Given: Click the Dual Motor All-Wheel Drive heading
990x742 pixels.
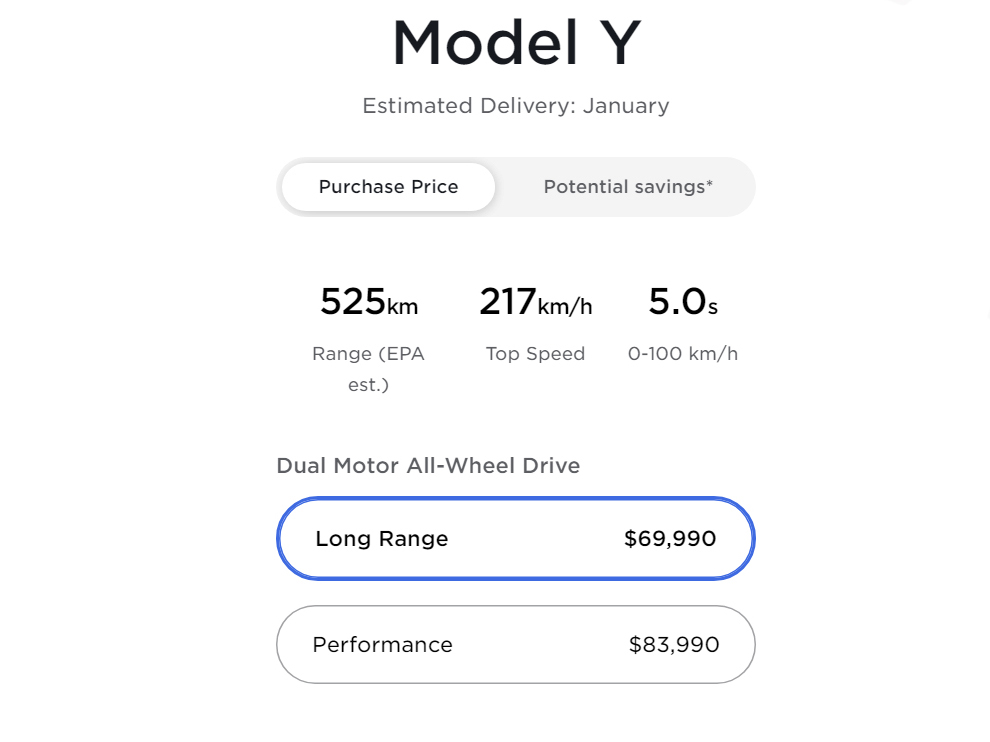Looking at the screenshot, I should click(x=428, y=466).
